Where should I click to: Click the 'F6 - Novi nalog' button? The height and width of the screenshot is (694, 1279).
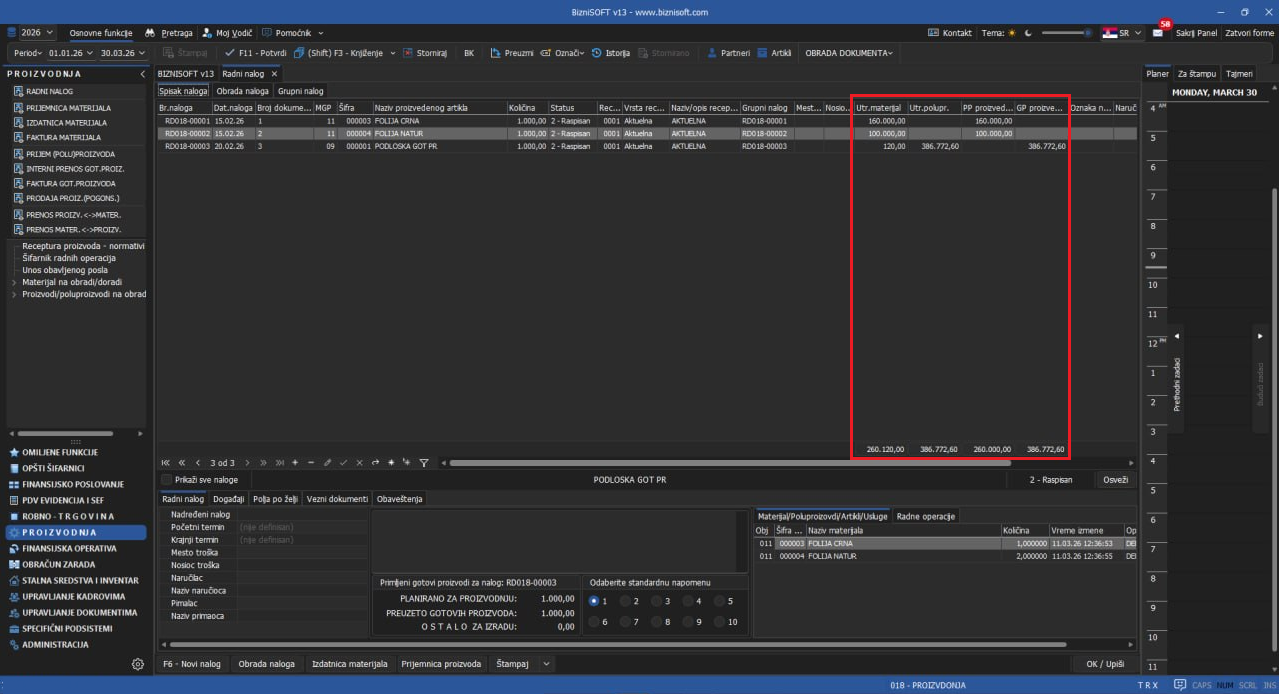pyautogui.click(x=194, y=664)
